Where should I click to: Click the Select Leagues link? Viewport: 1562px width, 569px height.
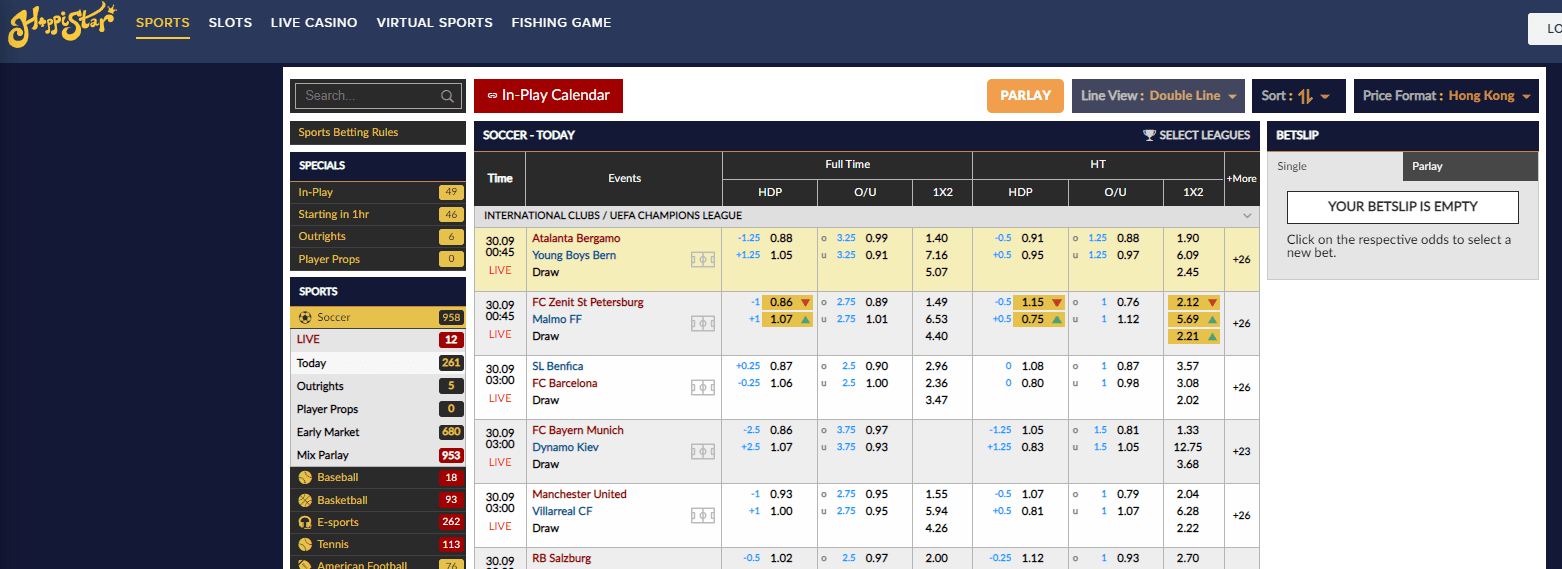pyautogui.click(x=1196, y=135)
